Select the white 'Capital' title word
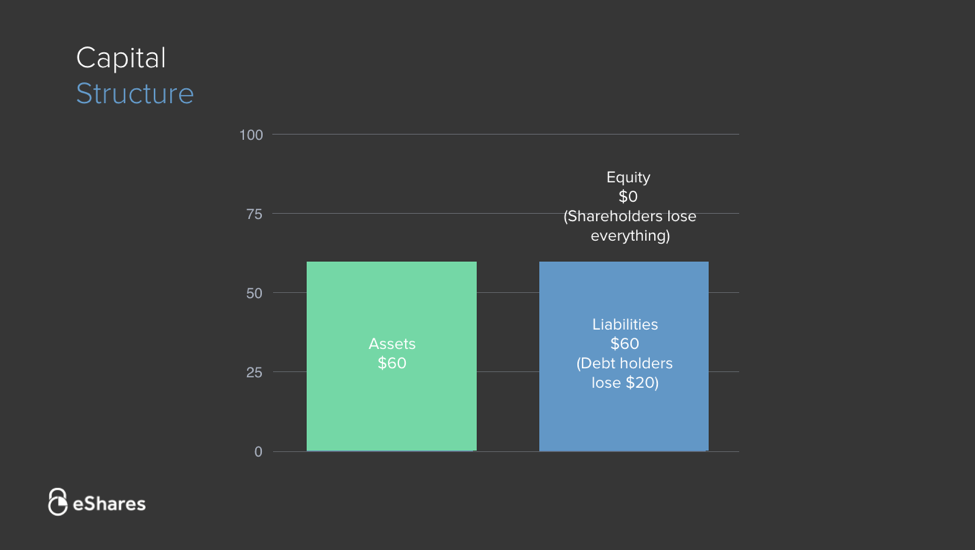975x550 pixels. 121,58
